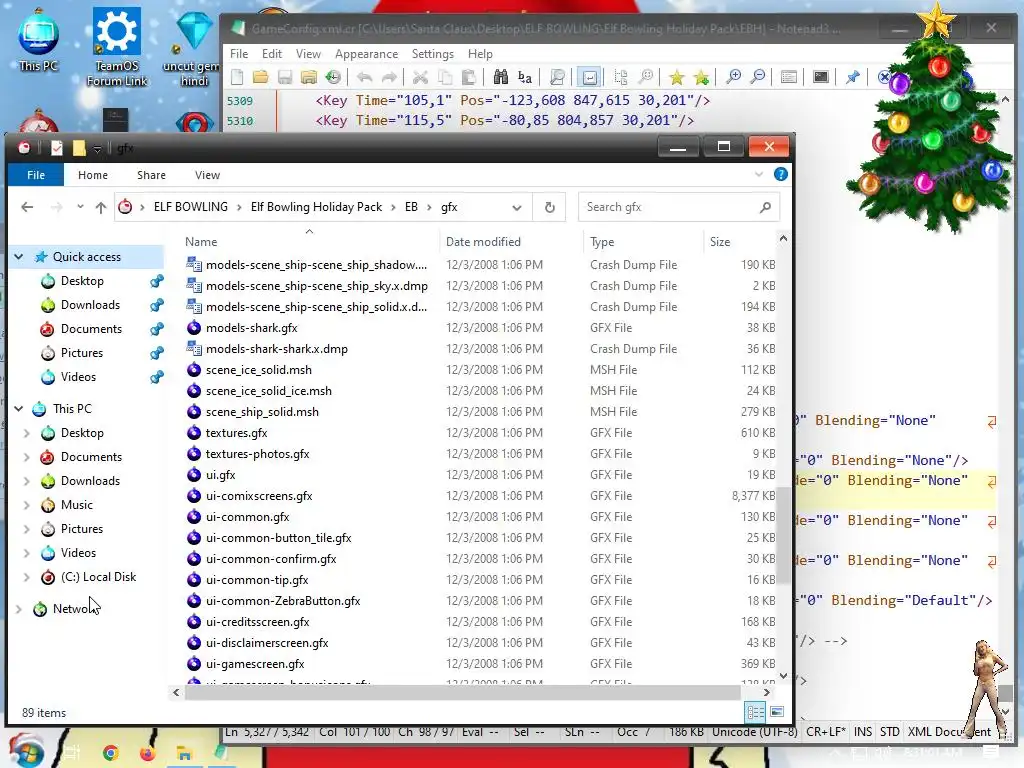Open Find with the binoculars icon

pyautogui.click(x=501, y=78)
